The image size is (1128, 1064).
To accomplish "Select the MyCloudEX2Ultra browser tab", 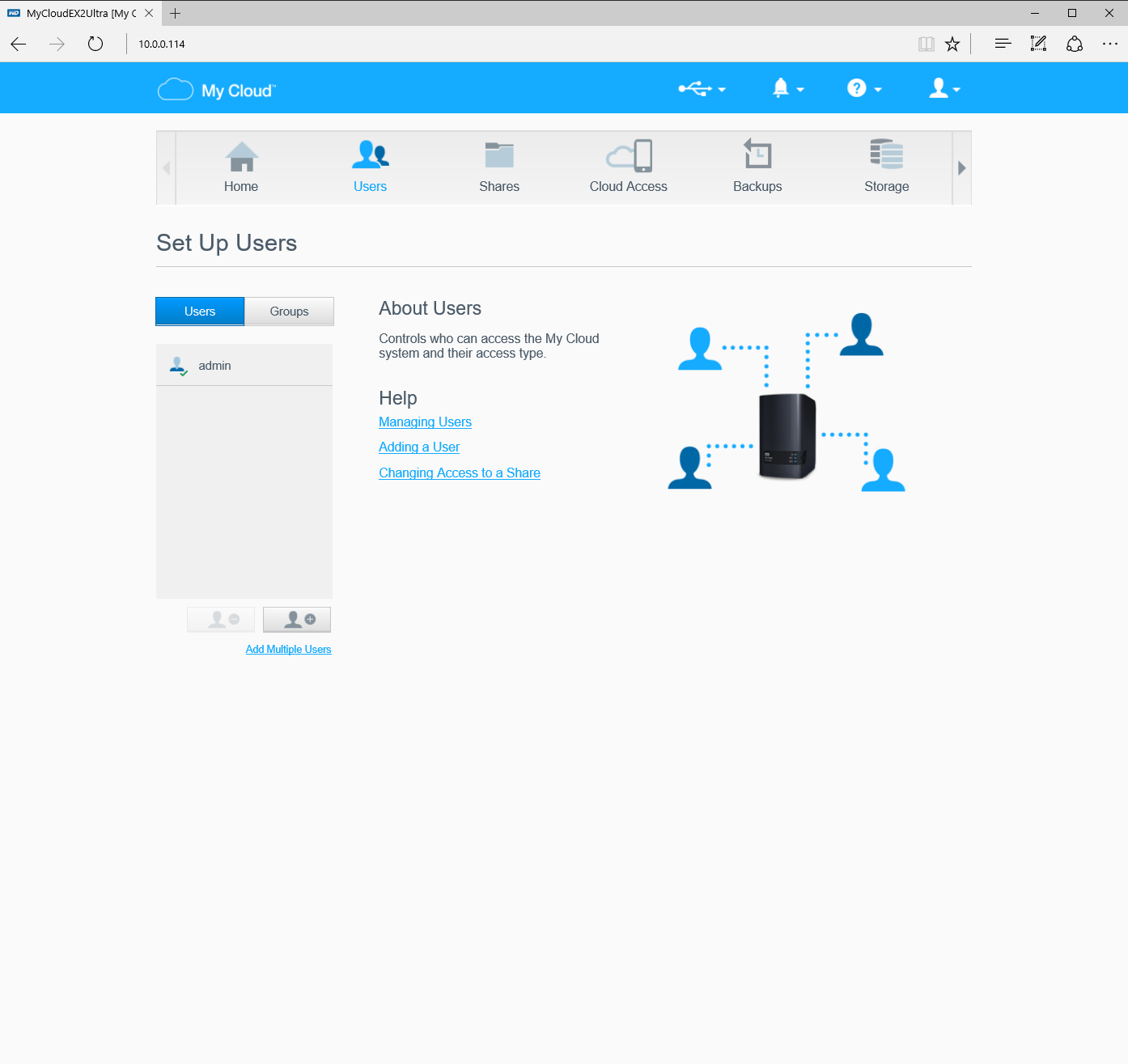I will 81,13.
